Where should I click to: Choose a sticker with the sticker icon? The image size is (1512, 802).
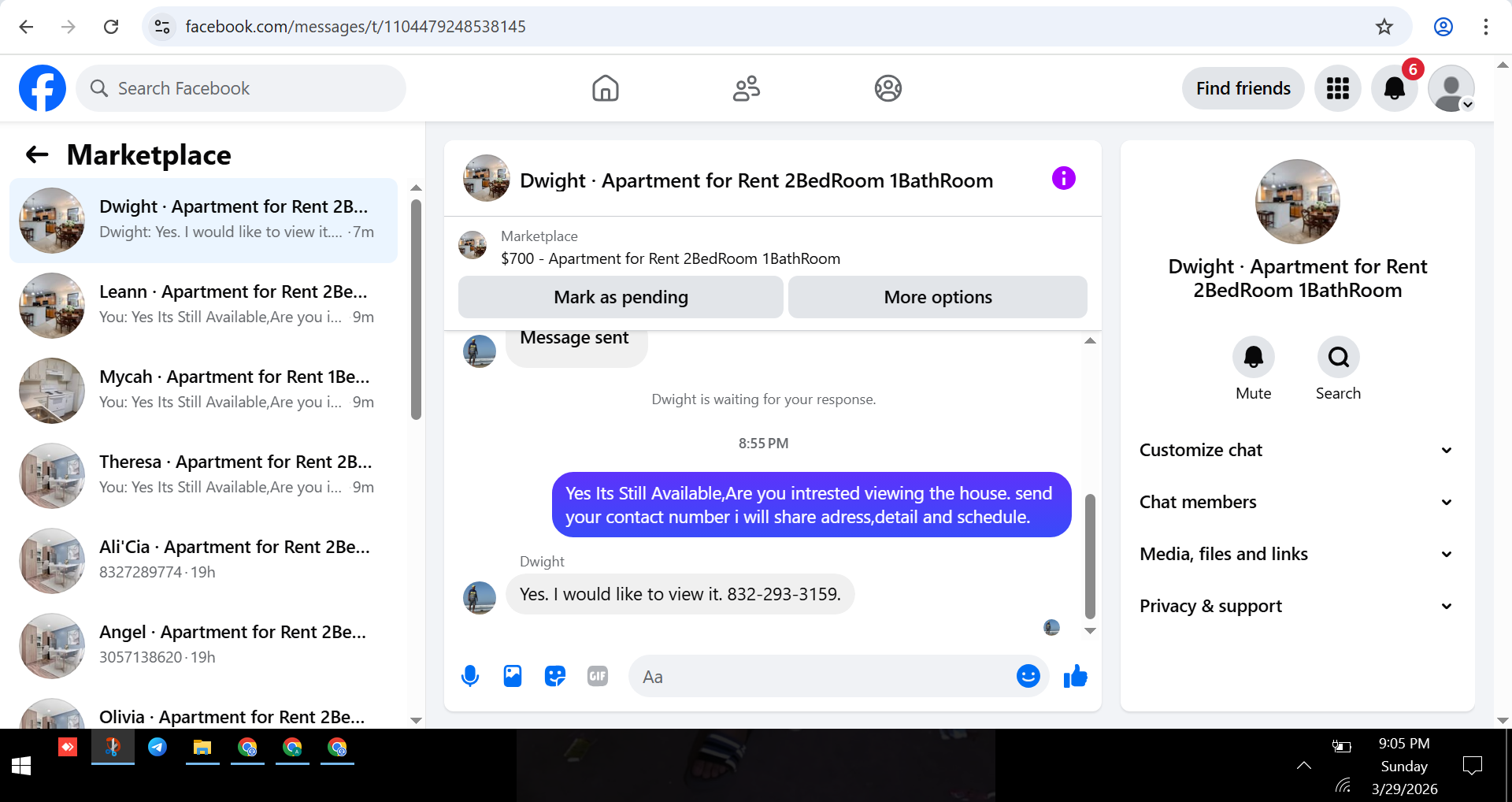(x=555, y=676)
